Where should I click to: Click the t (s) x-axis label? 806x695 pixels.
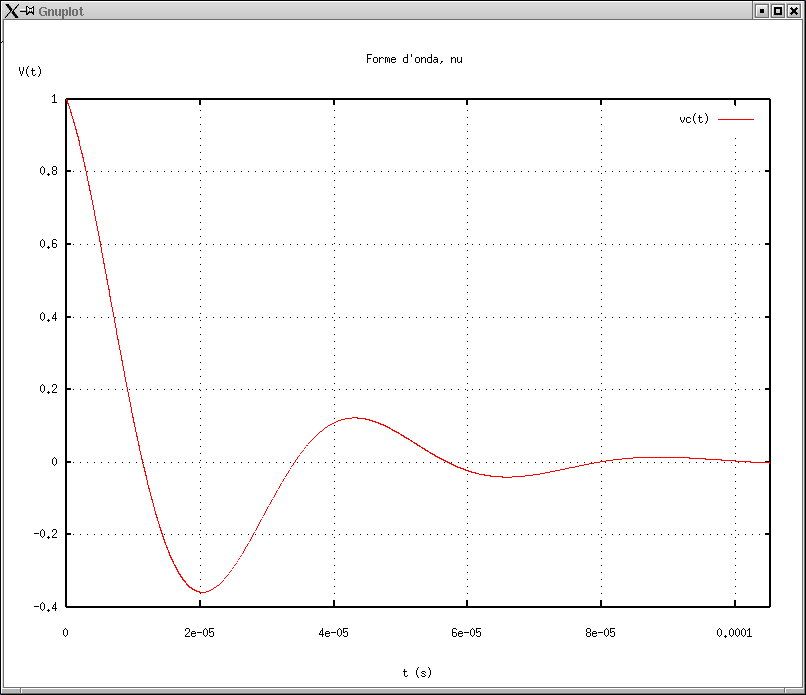417,673
